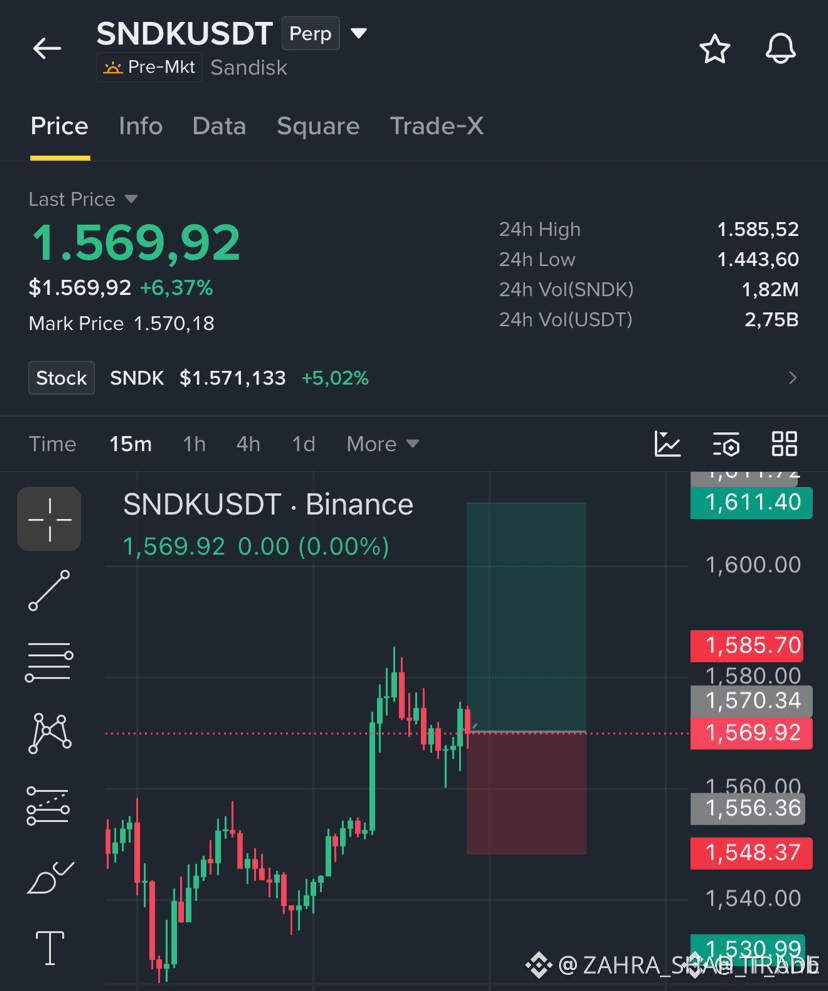Select the 1h timeframe

click(194, 444)
